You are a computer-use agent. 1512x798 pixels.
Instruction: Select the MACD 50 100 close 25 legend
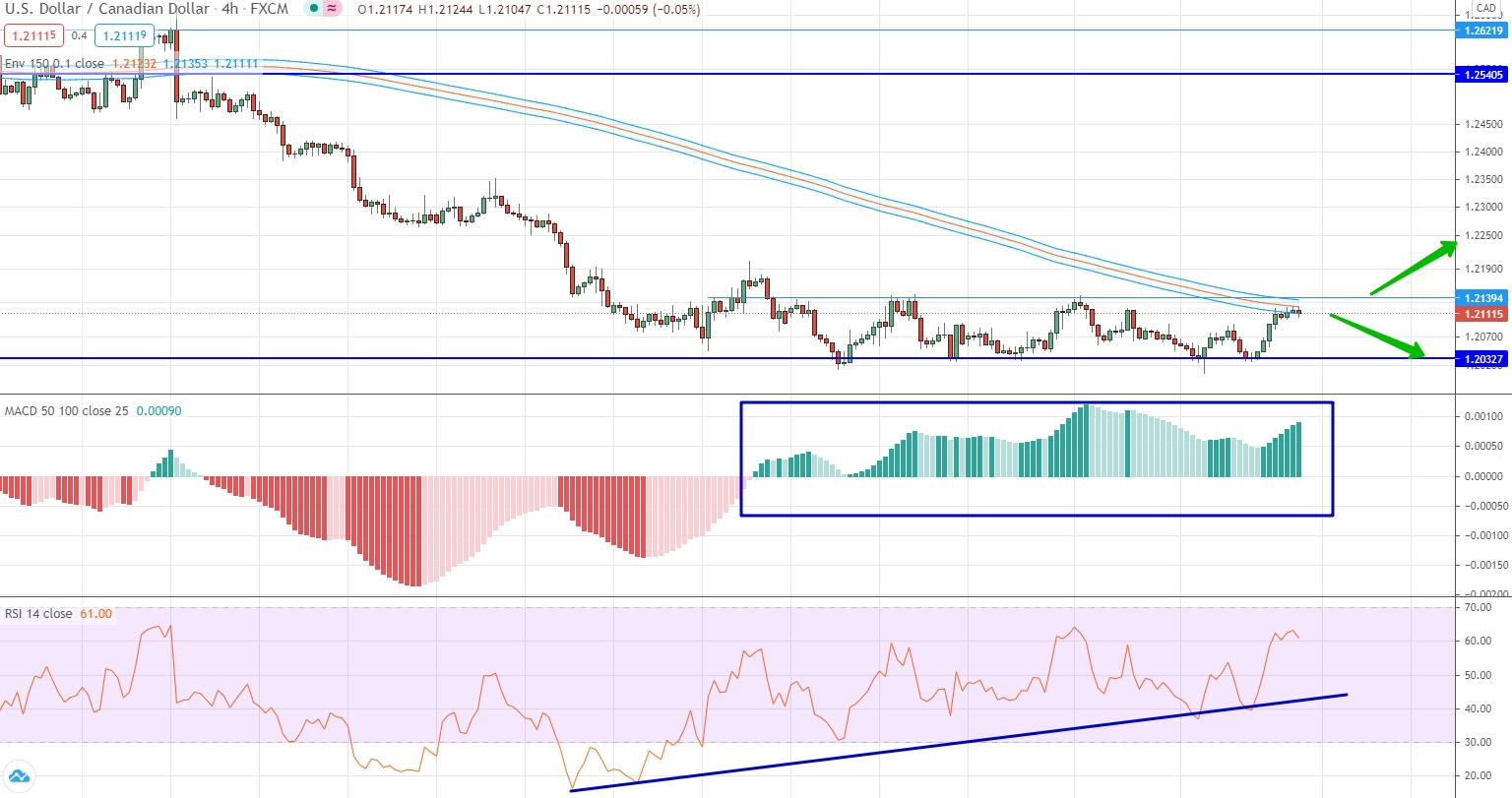point(67,411)
